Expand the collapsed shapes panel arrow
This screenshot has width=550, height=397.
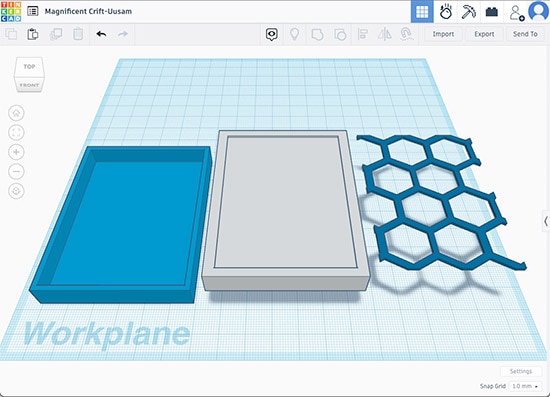[x=546, y=221]
